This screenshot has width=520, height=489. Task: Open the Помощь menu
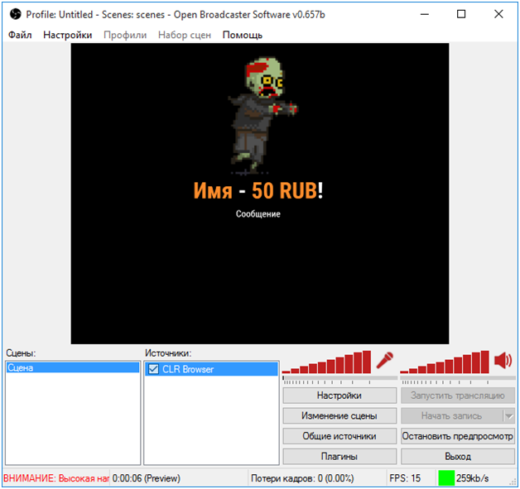click(x=242, y=35)
